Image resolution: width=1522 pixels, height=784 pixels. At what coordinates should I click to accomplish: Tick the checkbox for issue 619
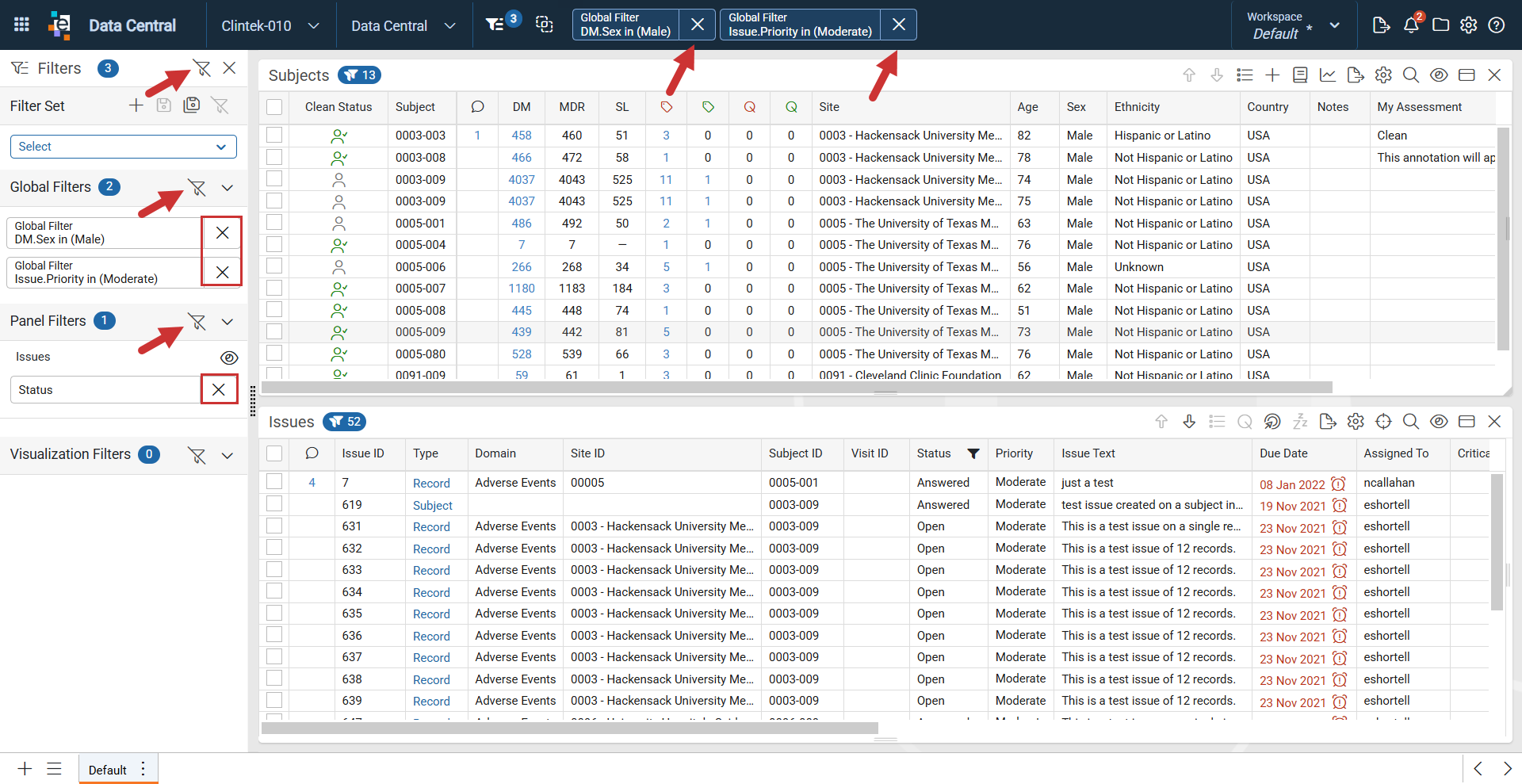(x=274, y=504)
